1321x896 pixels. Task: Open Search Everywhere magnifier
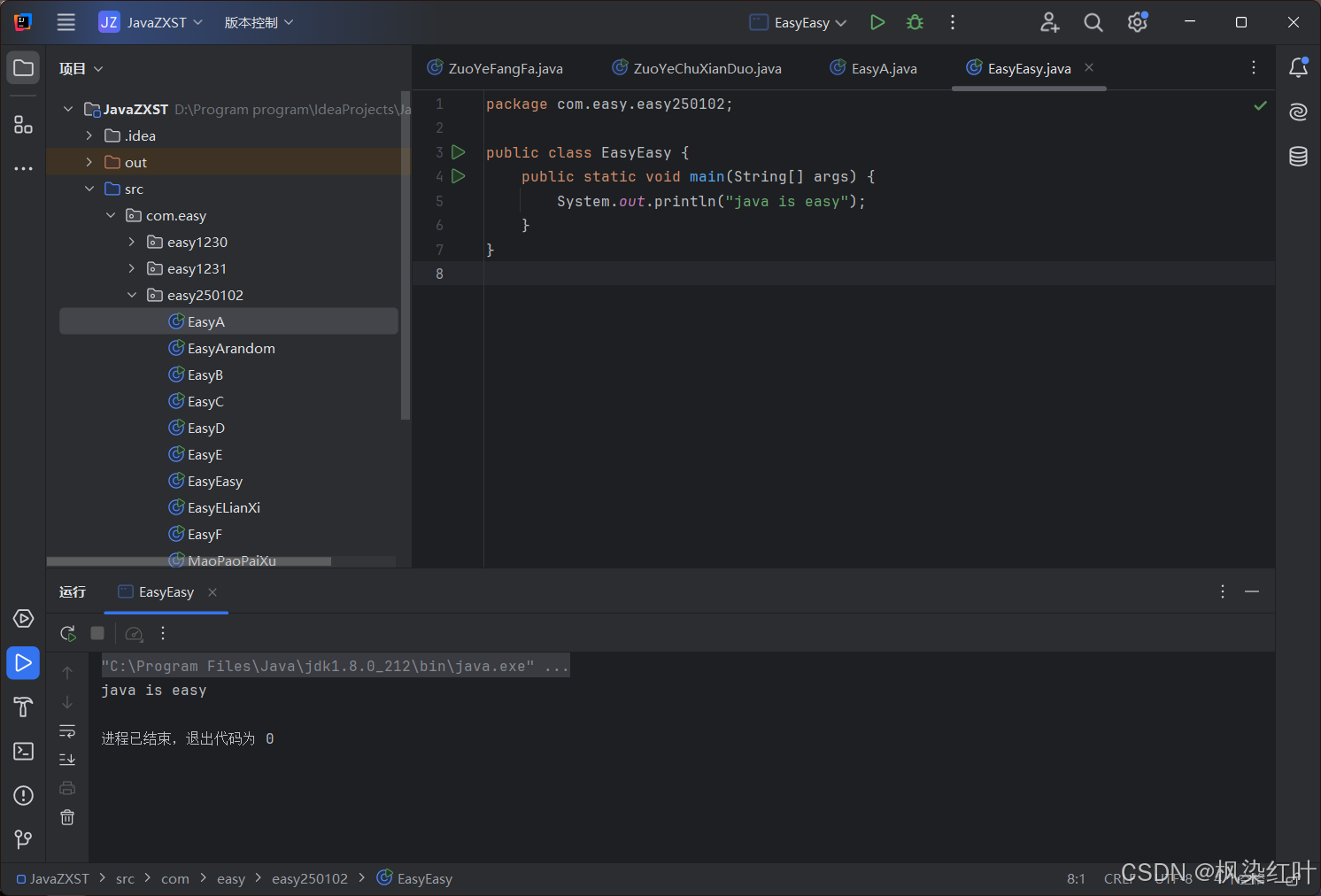pos(1093,22)
